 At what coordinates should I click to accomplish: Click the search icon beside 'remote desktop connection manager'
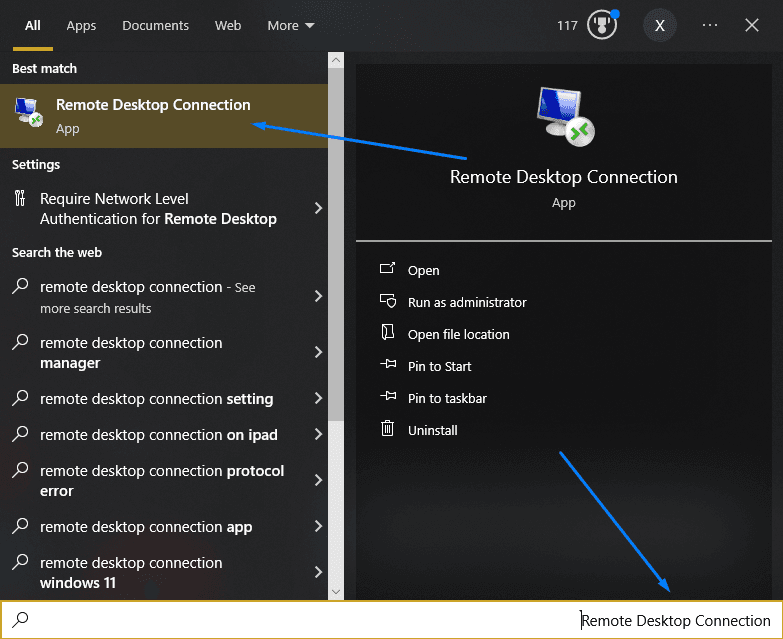(x=20, y=342)
